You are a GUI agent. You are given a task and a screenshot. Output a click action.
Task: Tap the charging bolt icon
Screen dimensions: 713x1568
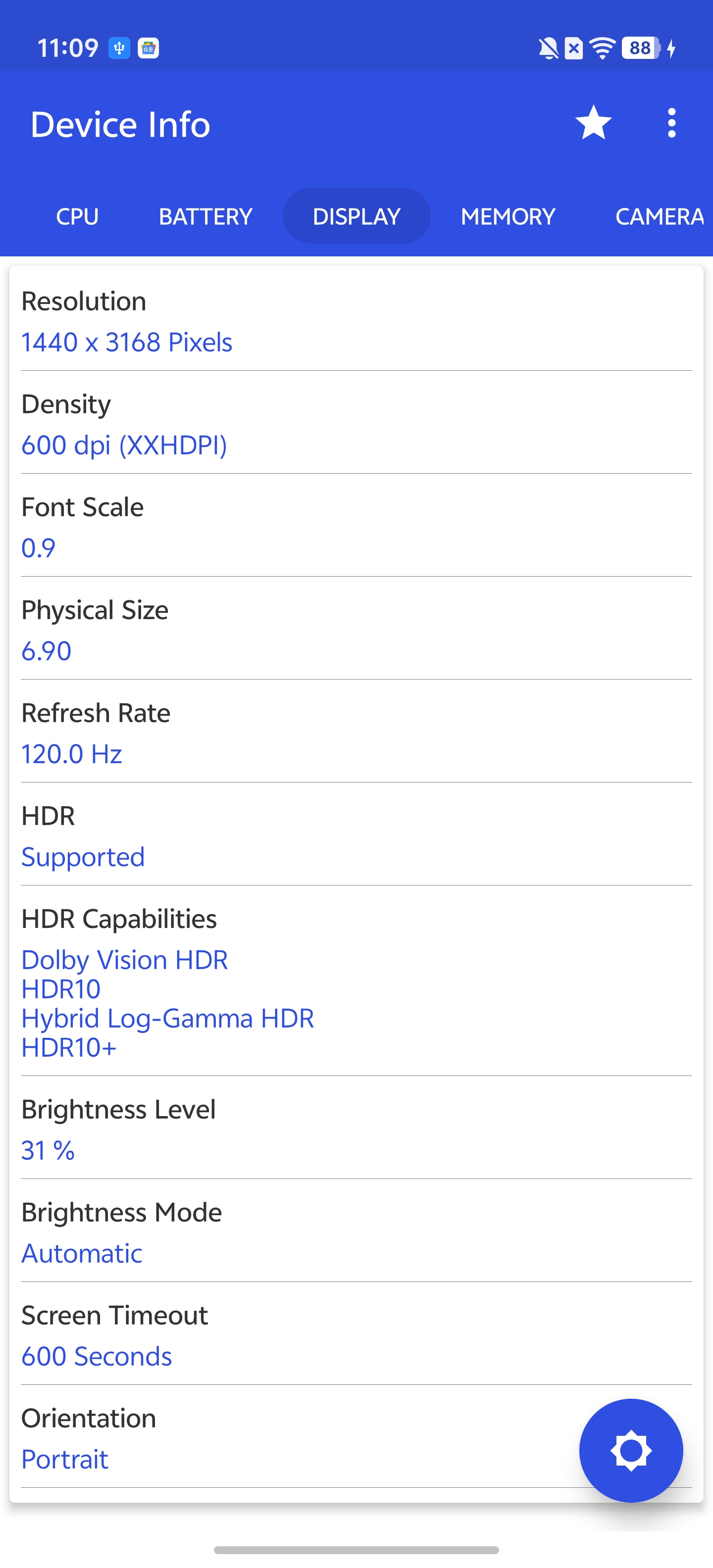[x=671, y=48]
